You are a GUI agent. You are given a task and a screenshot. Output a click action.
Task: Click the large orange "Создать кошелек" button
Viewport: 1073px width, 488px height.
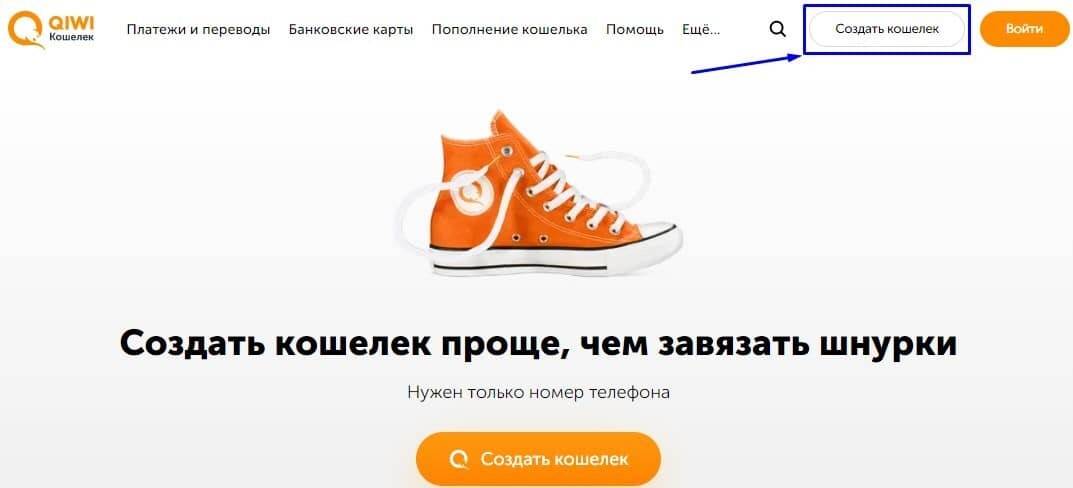539,459
